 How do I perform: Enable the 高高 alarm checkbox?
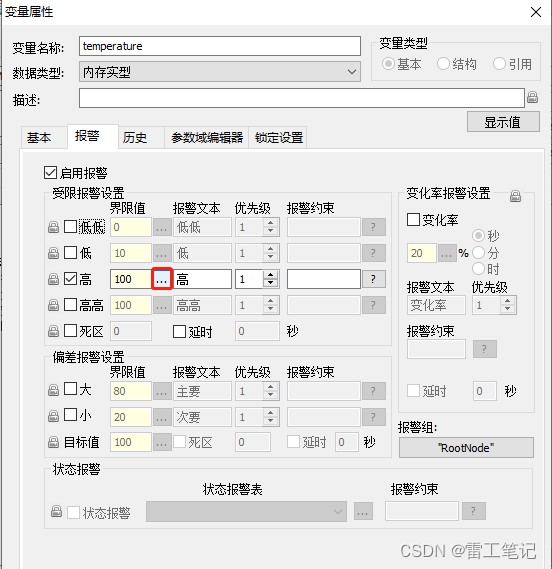coord(70,304)
